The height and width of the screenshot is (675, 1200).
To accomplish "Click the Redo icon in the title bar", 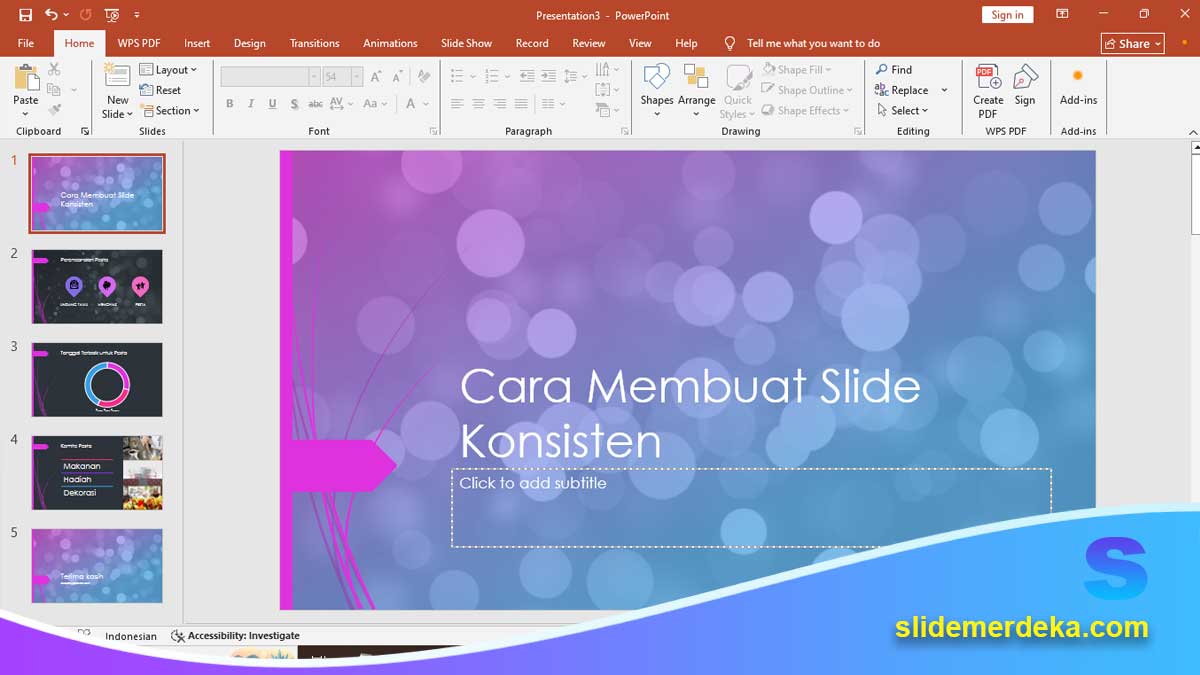I will point(85,15).
